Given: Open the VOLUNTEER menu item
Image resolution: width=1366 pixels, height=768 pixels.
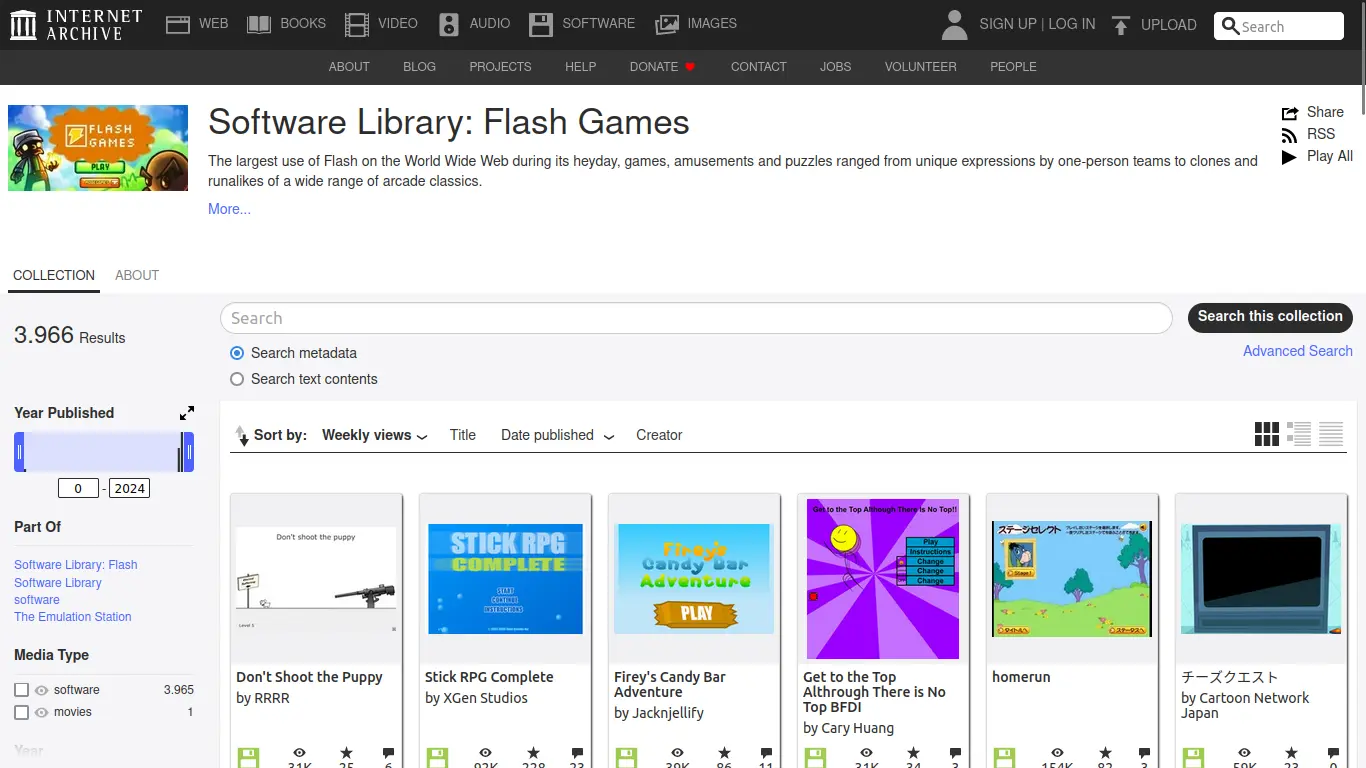Looking at the screenshot, I should point(920,67).
